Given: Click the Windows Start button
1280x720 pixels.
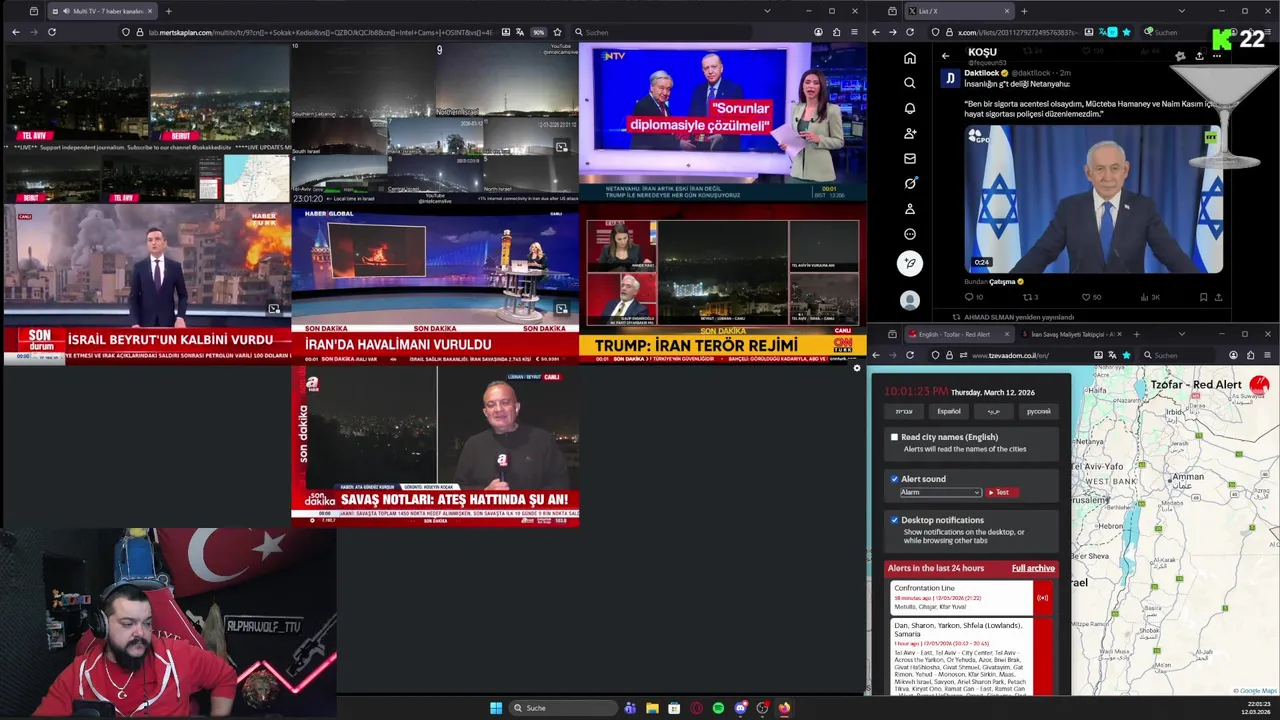Looking at the screenshot, I should (496, 708).
